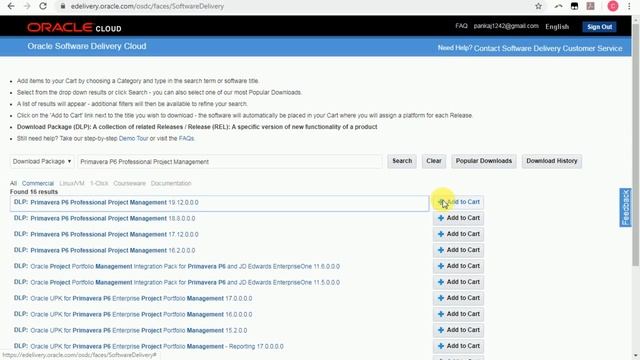
Task: Add JD Edwards Integration Pack 11.6.0.0.0 to cart
Action: 458,266
